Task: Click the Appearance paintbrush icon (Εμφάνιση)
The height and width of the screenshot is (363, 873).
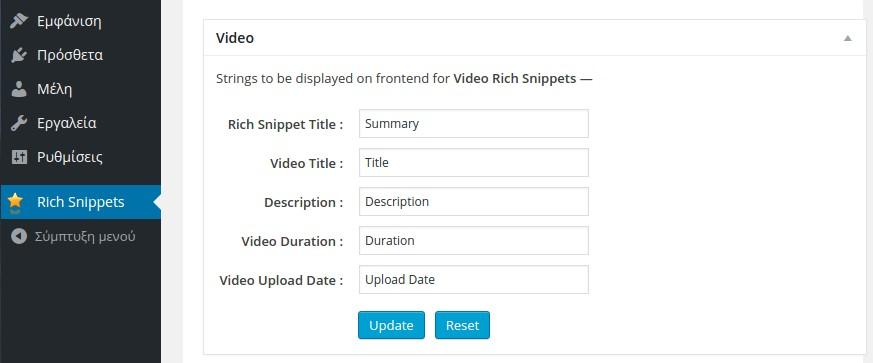Action: pyautogui.click(x=19, y=21)
